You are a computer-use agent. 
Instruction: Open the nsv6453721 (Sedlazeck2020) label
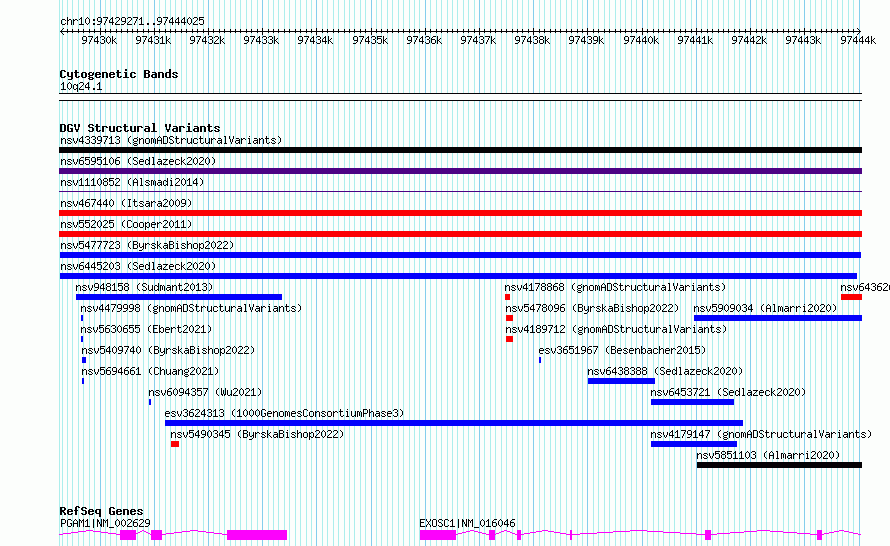tap(728, 392)
